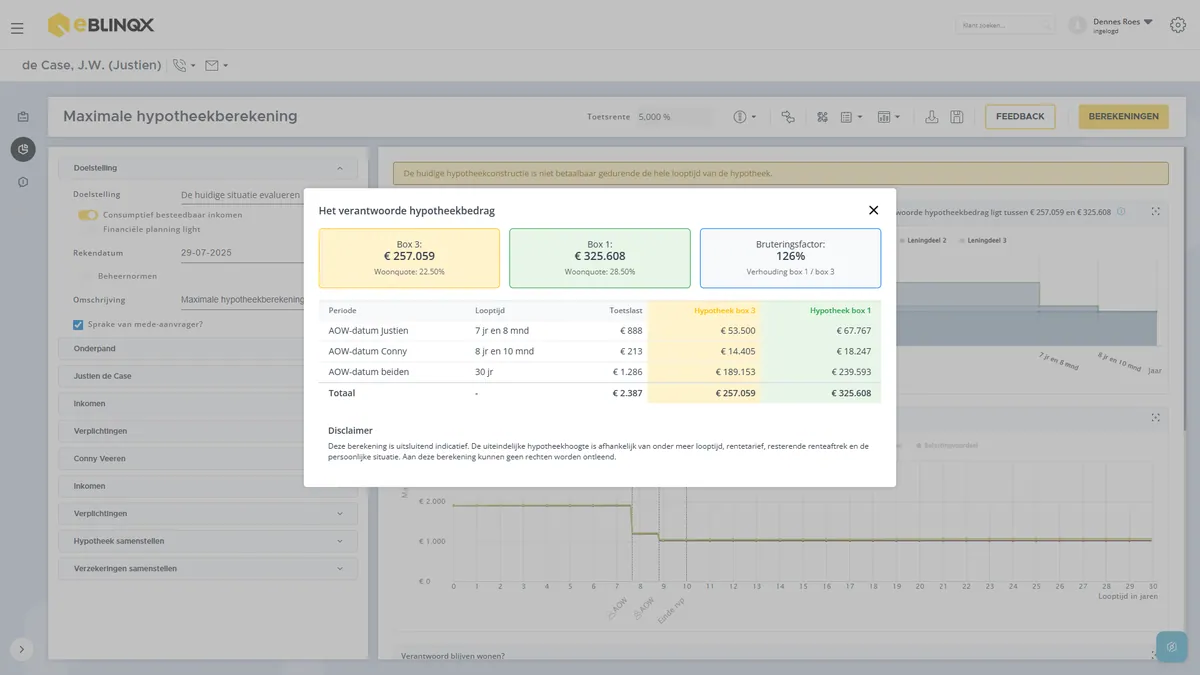The width and height of the screenshot is (1200, 675).
Task: Open the sidebar info circle icon
Action: click(23, 182)
